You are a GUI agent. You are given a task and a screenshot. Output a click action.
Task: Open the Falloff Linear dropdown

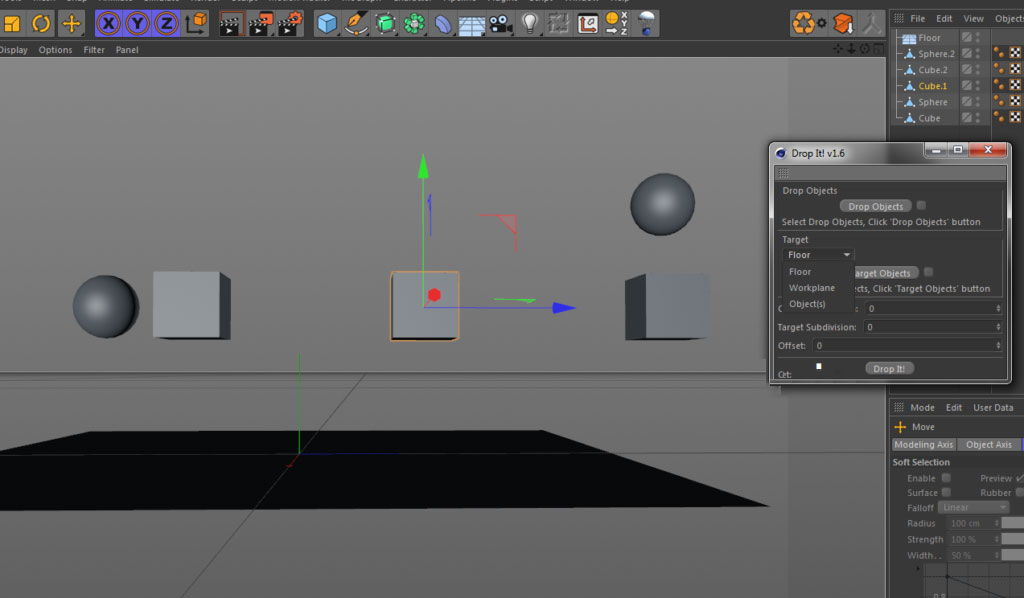[973, 507]
